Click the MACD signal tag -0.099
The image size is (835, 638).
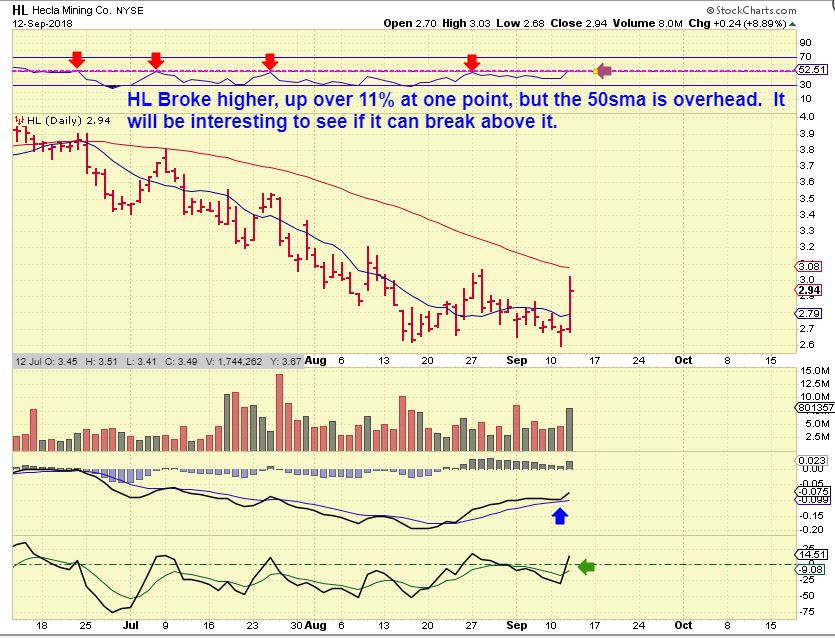[x=813, y=500]
